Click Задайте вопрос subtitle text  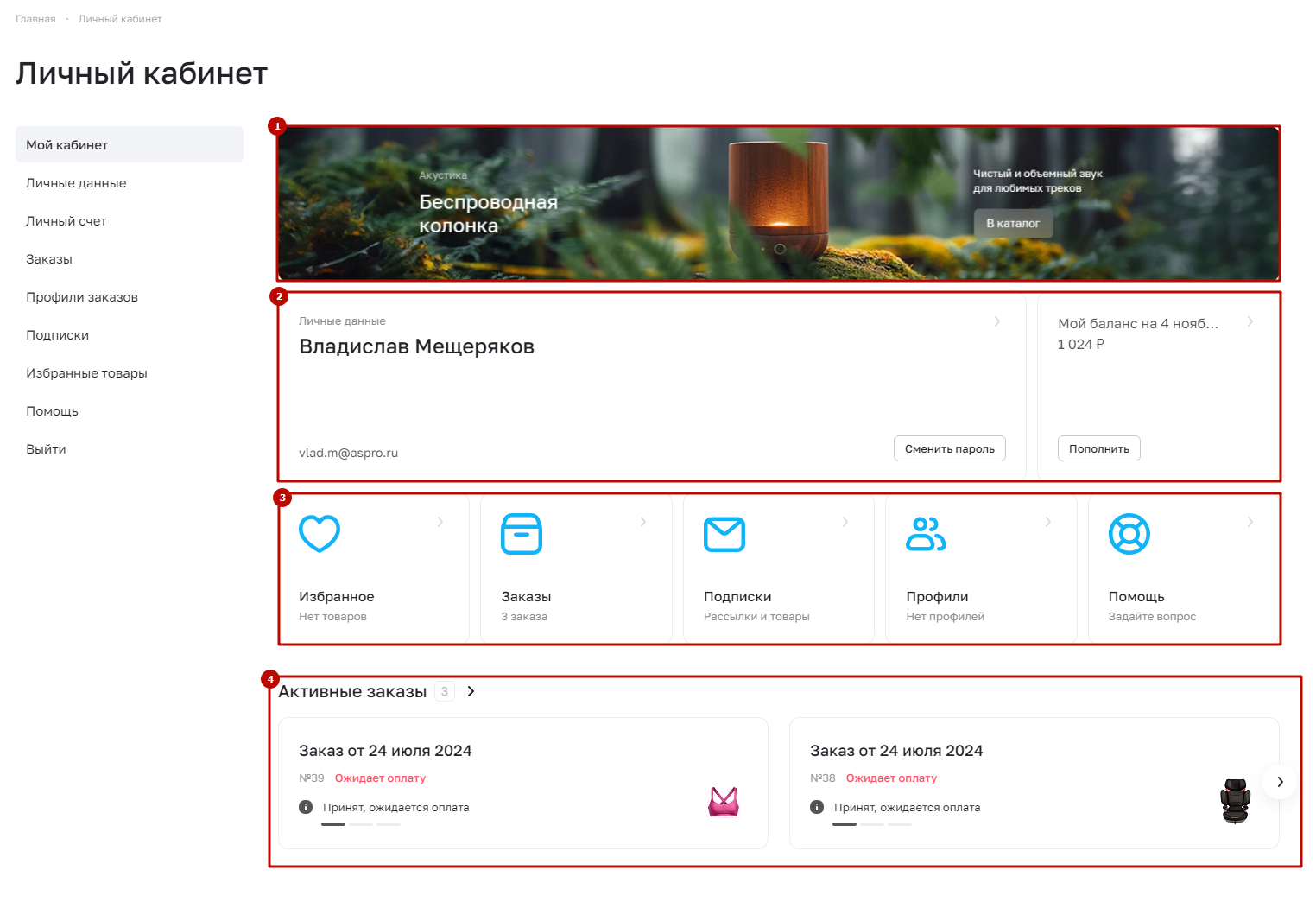point(1152,617)
